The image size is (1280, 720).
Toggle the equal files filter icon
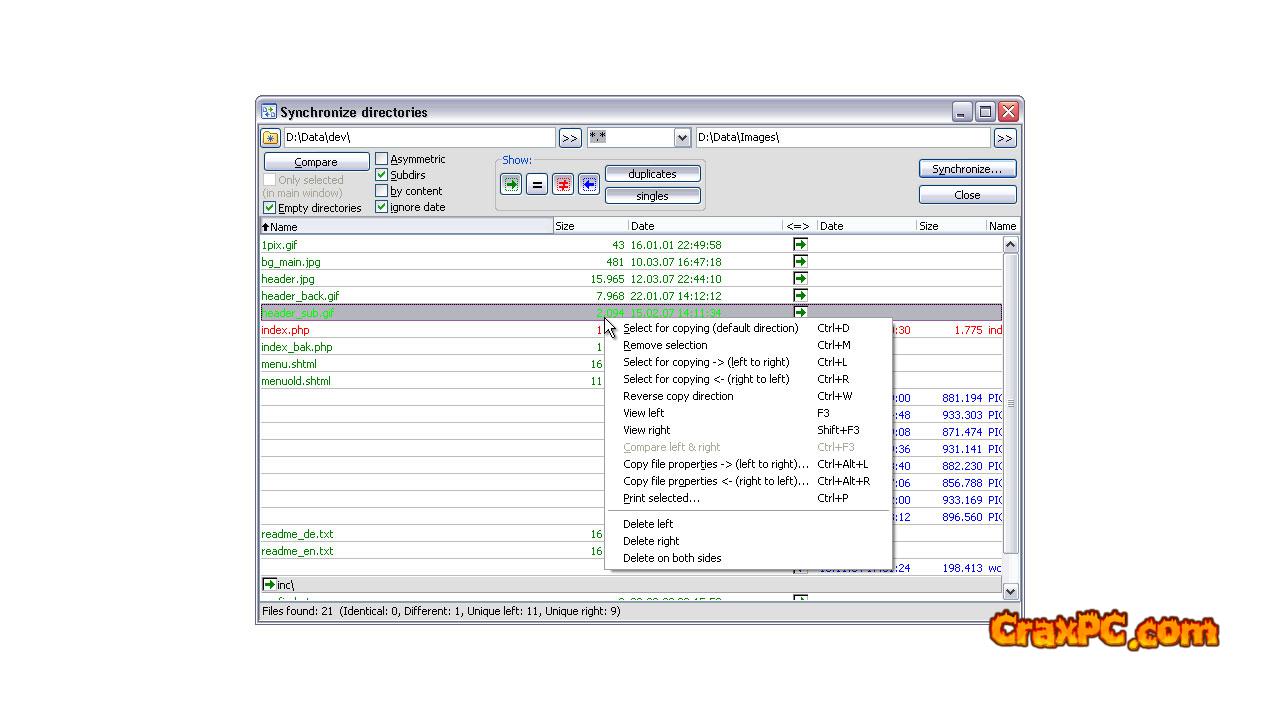click(x=537, y=184)
